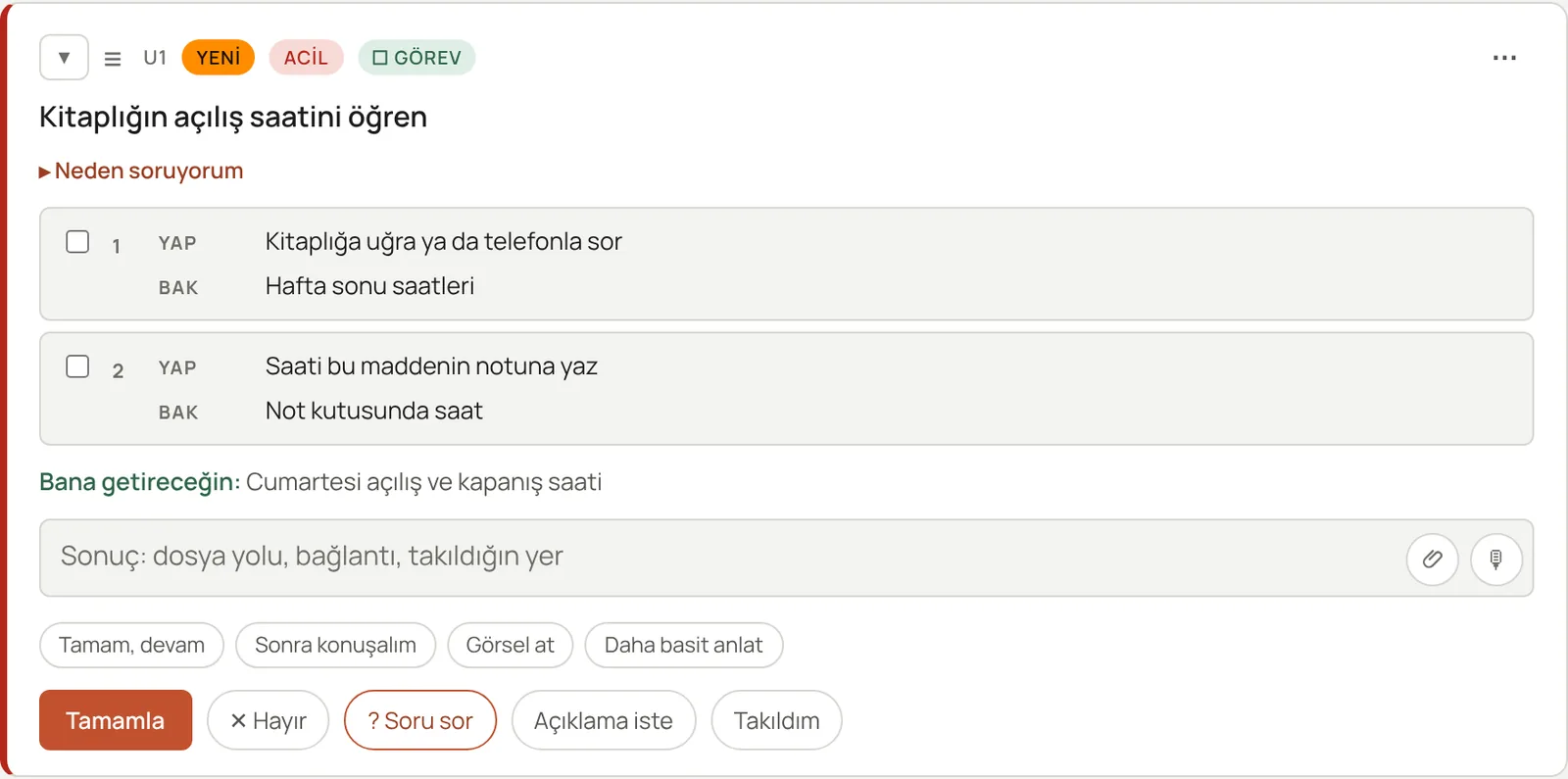The width and height of the screenshot is (1568, 779).
Task: Click the Soru sor button
Action: coord(420,720)
